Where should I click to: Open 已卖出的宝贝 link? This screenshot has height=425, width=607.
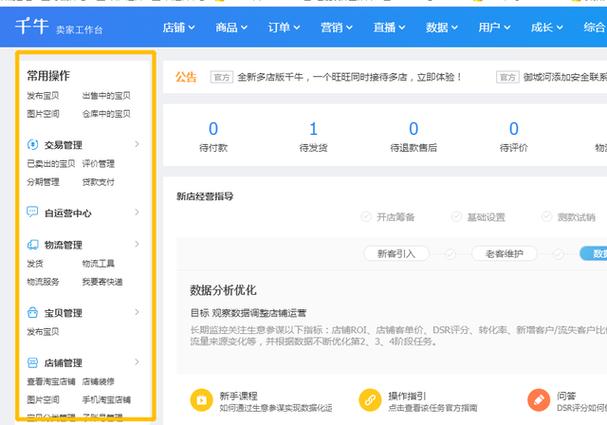point(51,164)
